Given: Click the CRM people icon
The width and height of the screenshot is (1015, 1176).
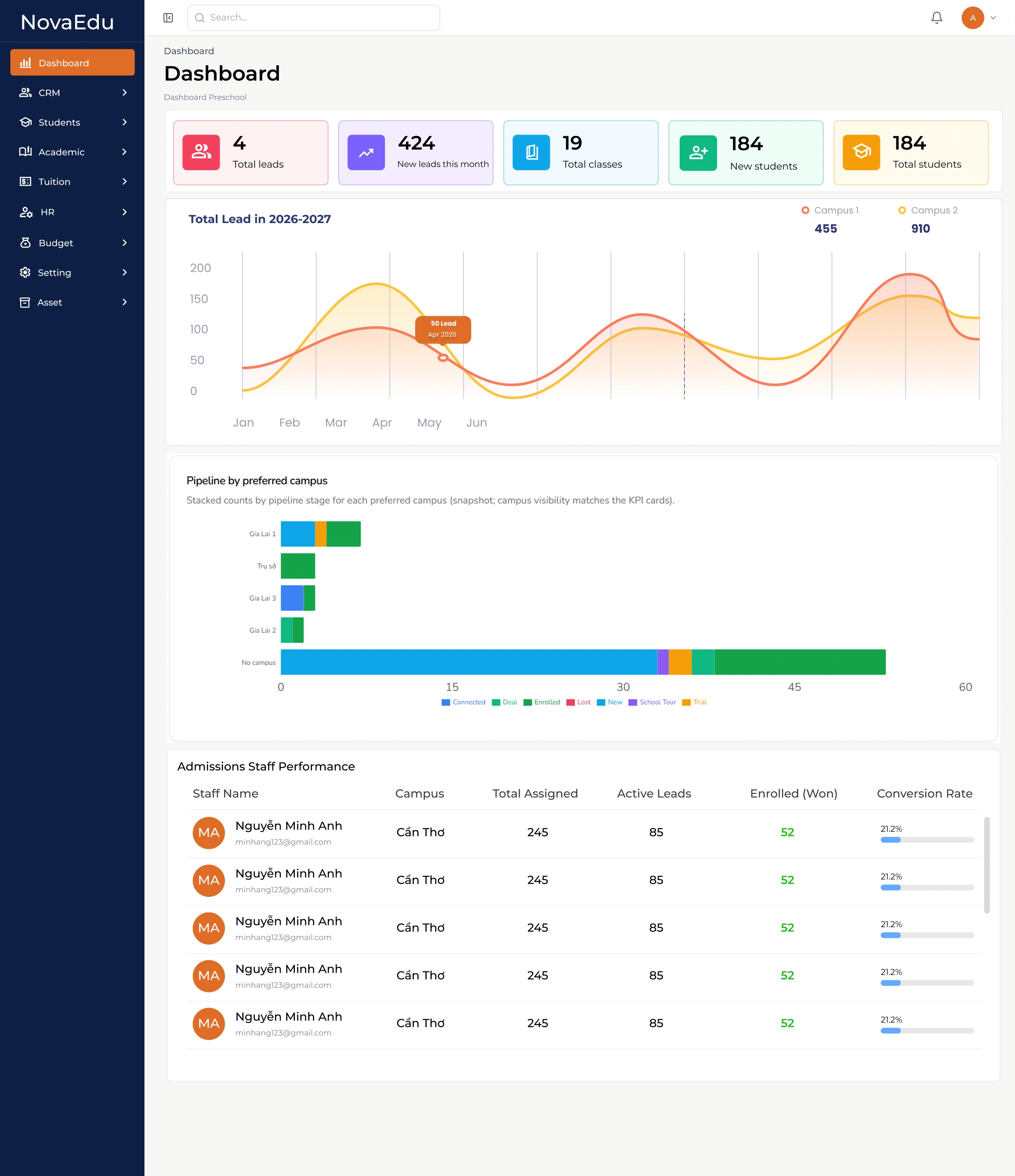Looking at the screenshot, I should (25, 92).
